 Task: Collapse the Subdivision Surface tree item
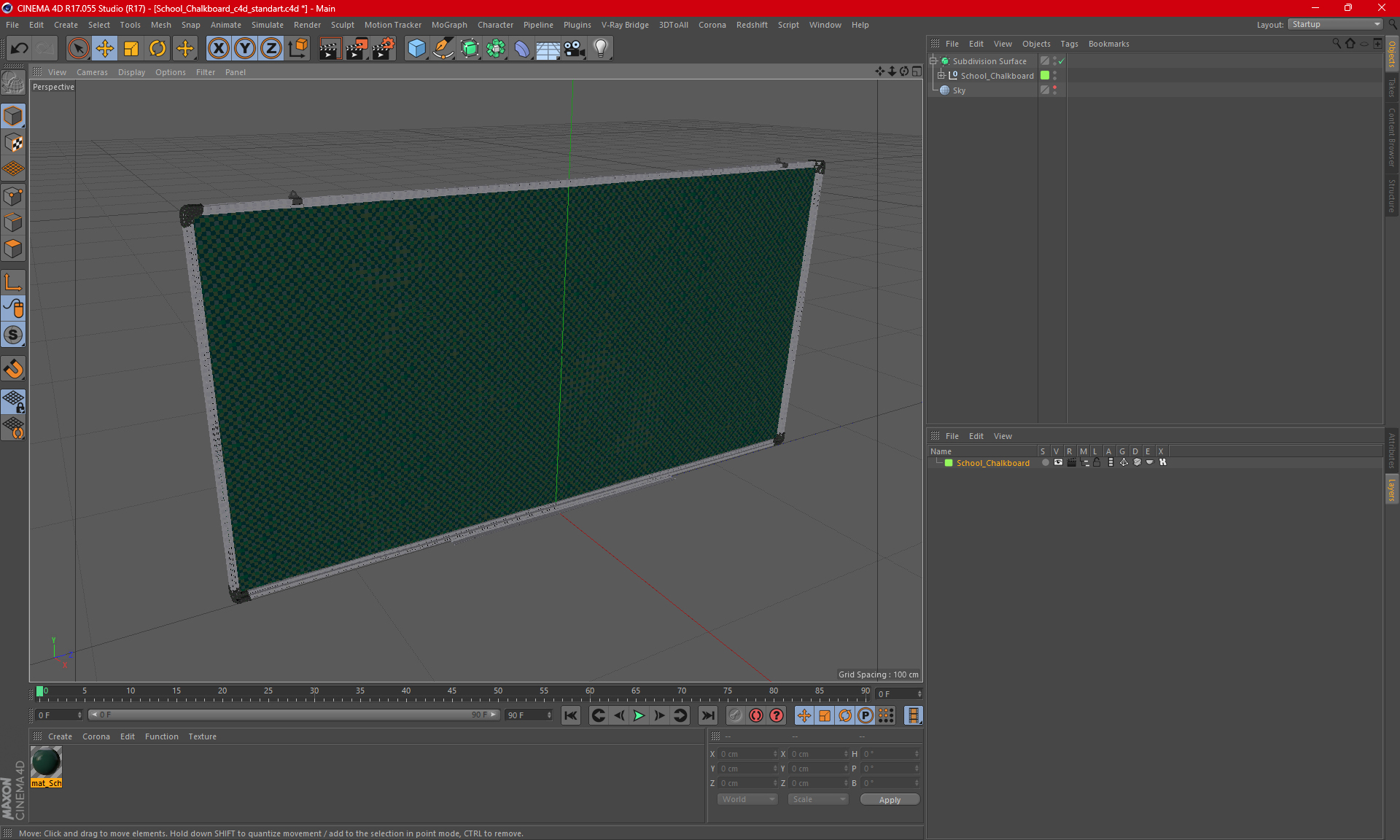point(933,61)
